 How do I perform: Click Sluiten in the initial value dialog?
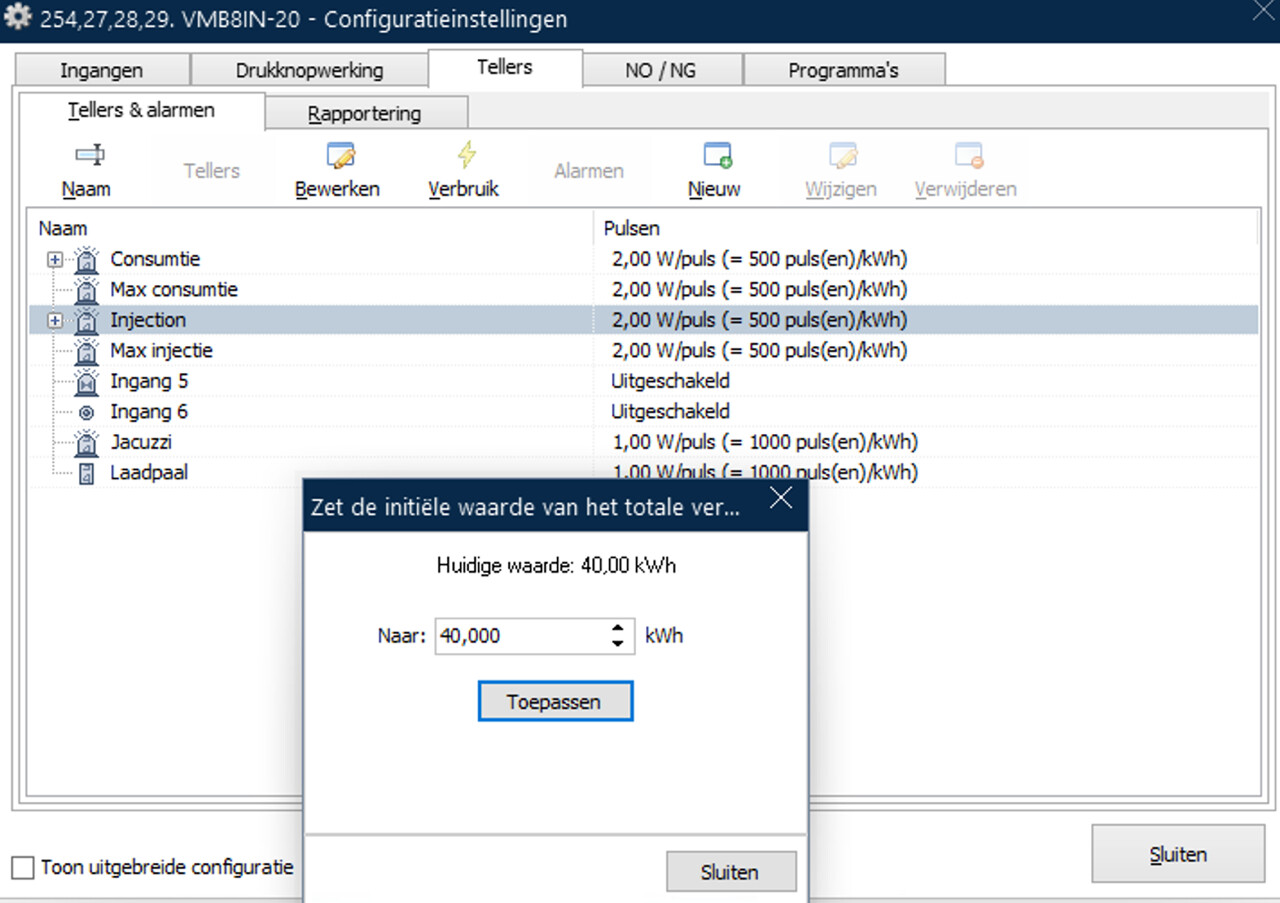coord(730,872)
